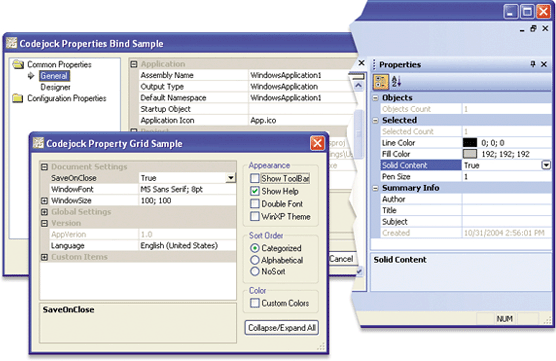This screenshot has width=556, height=361.
Task: Enable the Show ToolBar checkbox
Action: 255,178
